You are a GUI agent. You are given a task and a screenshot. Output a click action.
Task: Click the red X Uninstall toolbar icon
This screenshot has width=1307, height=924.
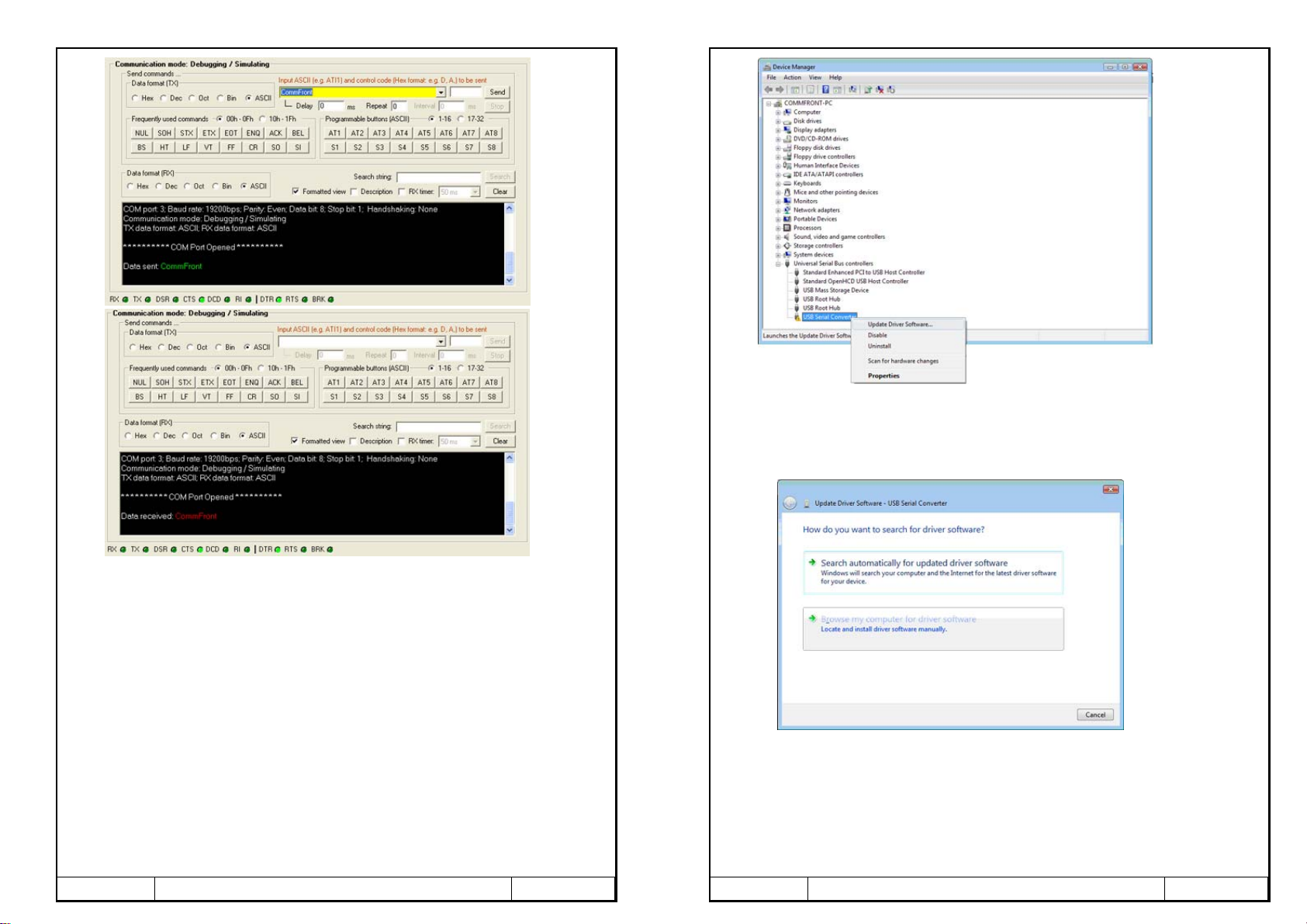point(880,89)
